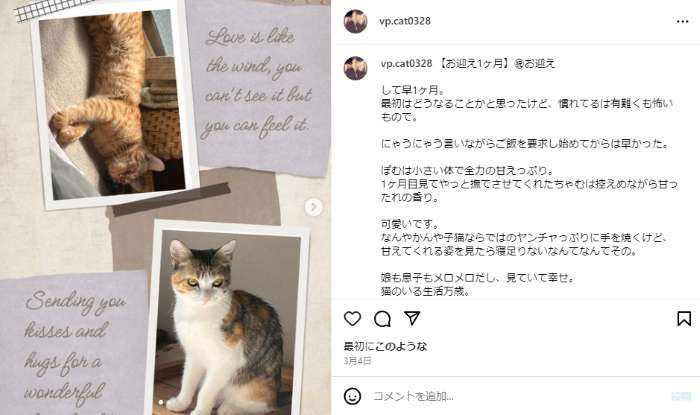Image resolution: width=700 pixels, height=415 pixels.
Task: Select the white carousel indicator dot
Action: point(161,402)
